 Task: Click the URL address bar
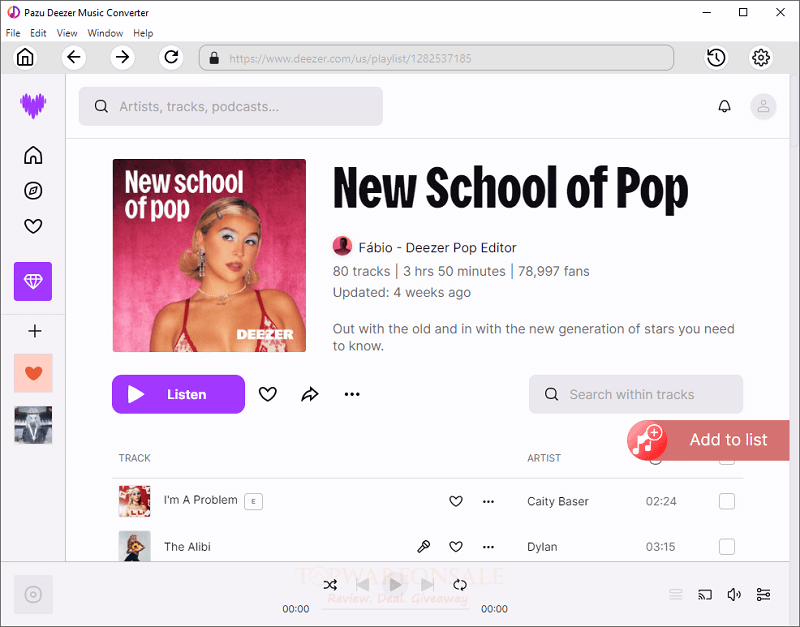point(436,58)
